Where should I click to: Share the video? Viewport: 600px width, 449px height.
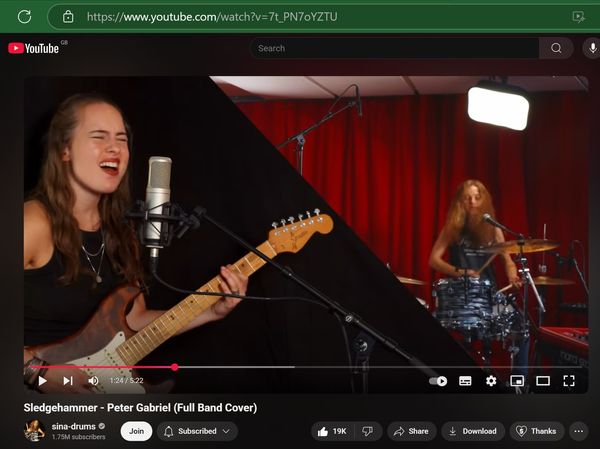pos(412,431)
